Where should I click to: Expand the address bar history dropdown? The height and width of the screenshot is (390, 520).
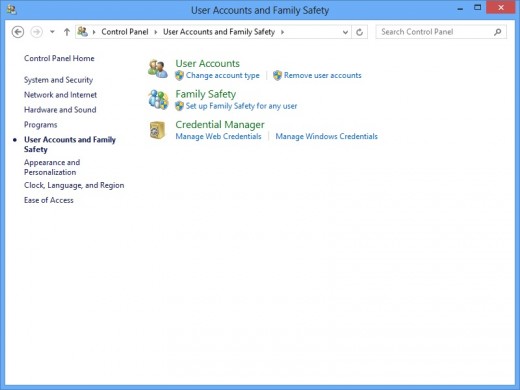tap(345, 32)
